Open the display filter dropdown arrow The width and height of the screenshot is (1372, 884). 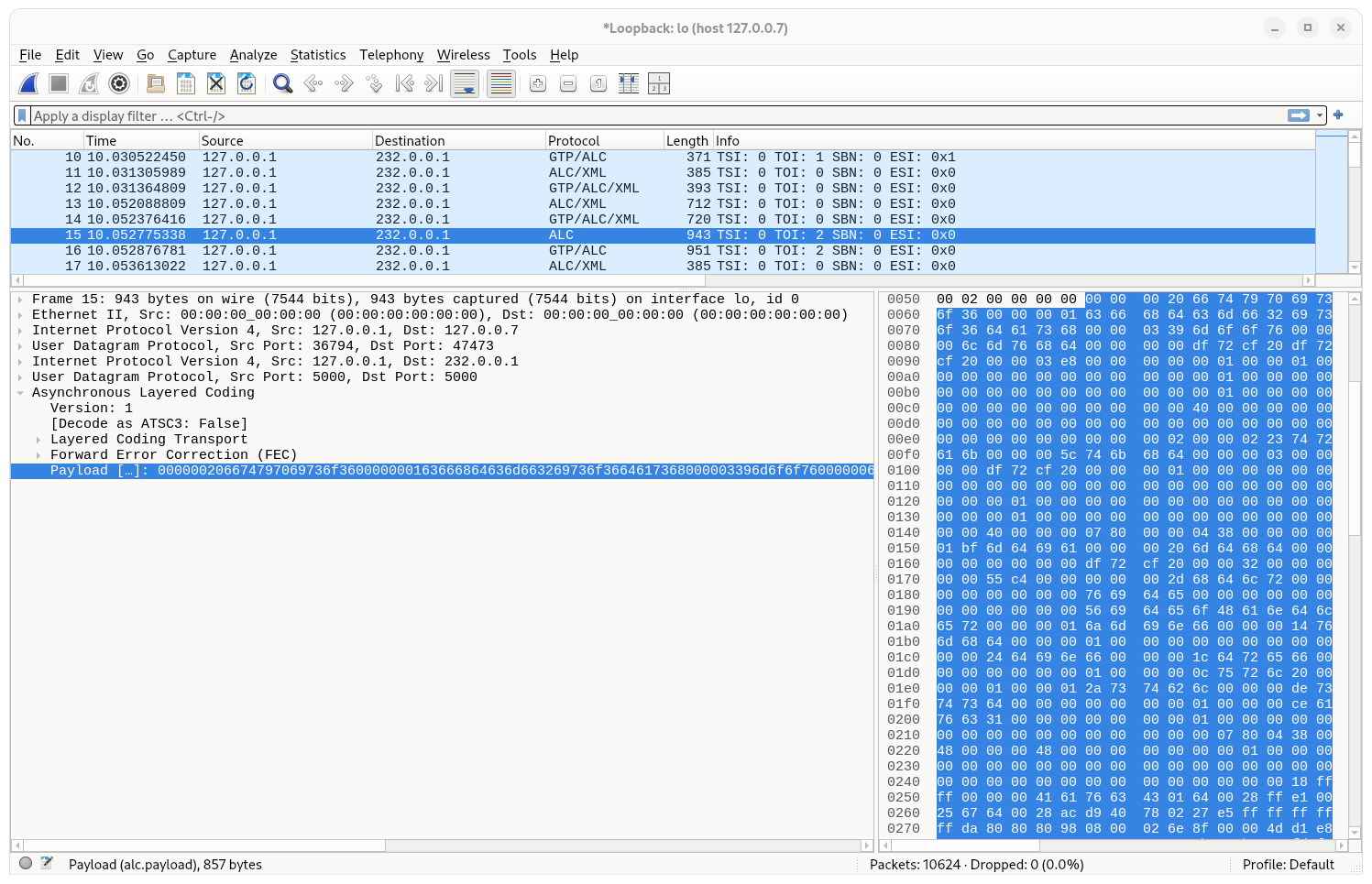pyautogui.click(x=1321, y=115)
